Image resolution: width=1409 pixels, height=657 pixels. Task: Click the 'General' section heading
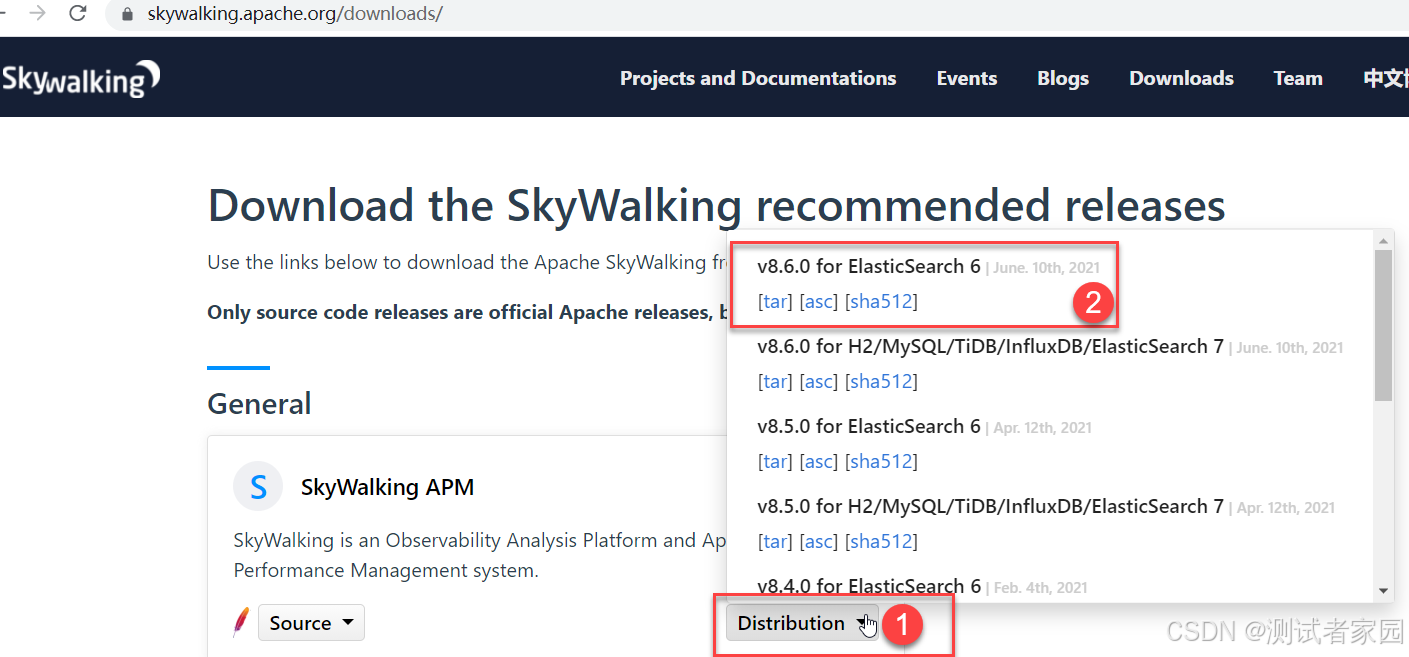coord(259,403)
